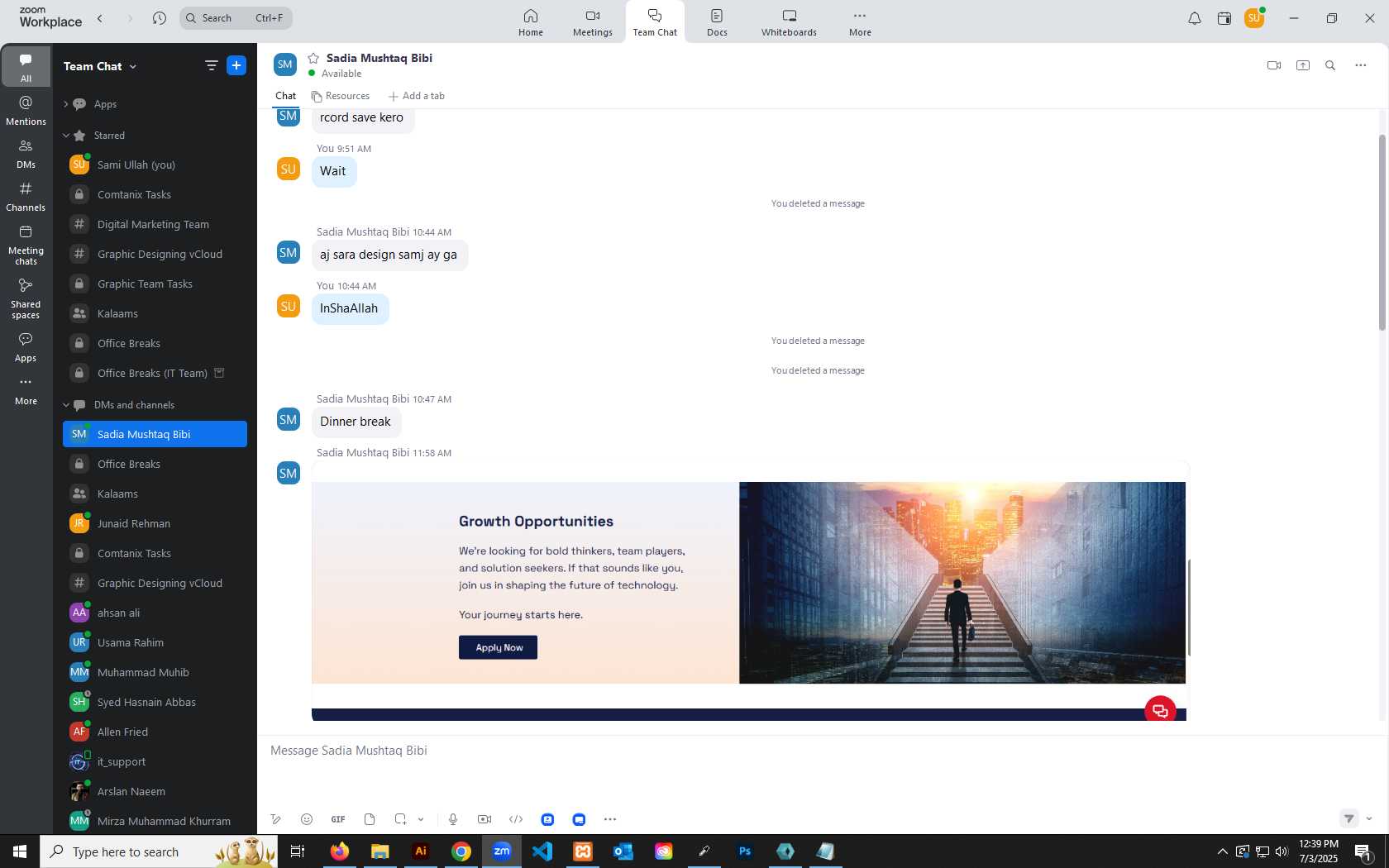Screen dimensions: 1389x868
Task: Open the it_support chat
Action: (x=155, y=761)
